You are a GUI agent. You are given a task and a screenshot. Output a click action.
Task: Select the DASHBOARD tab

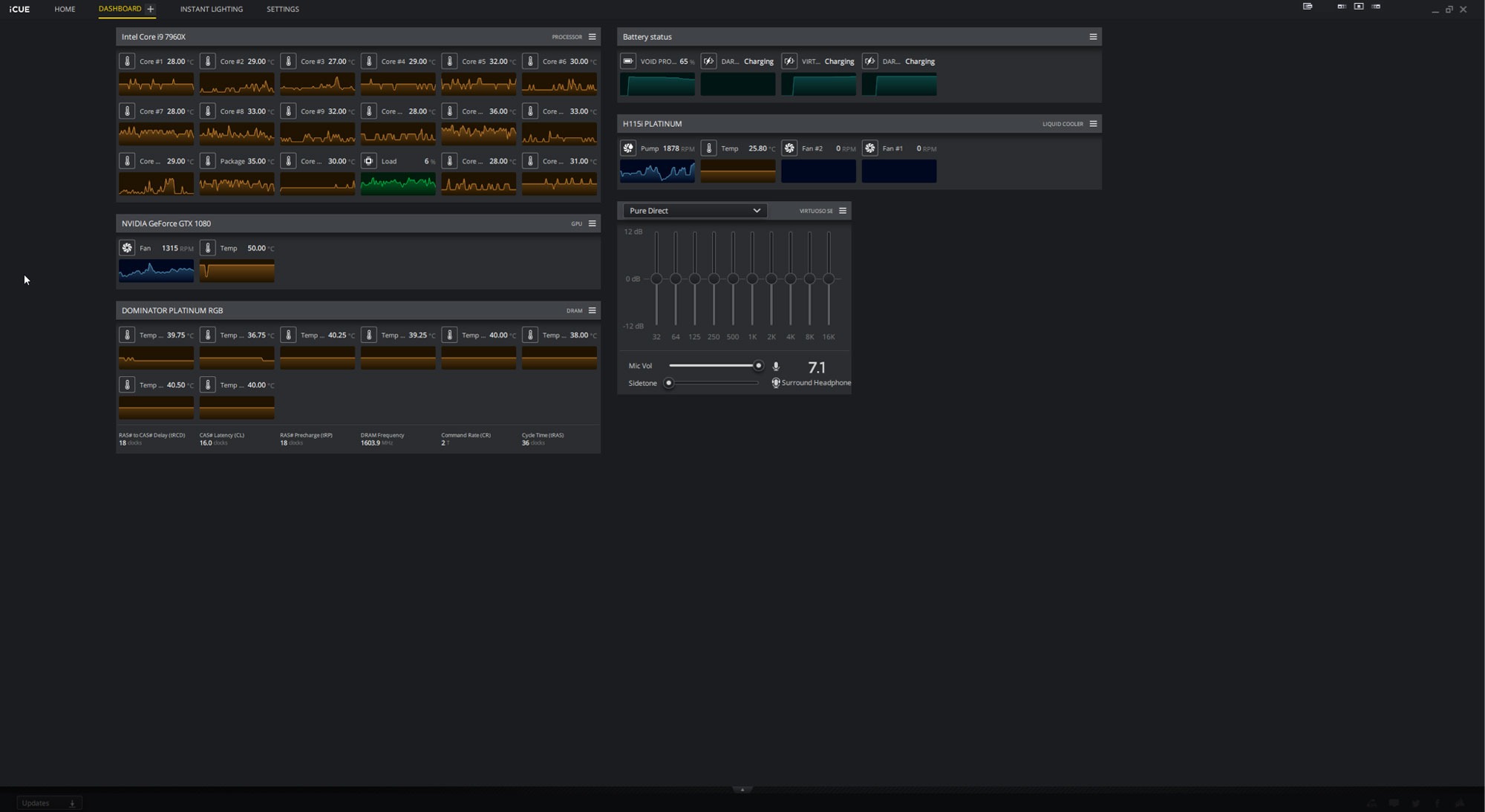pyautogui.click(x=120, y=9)
